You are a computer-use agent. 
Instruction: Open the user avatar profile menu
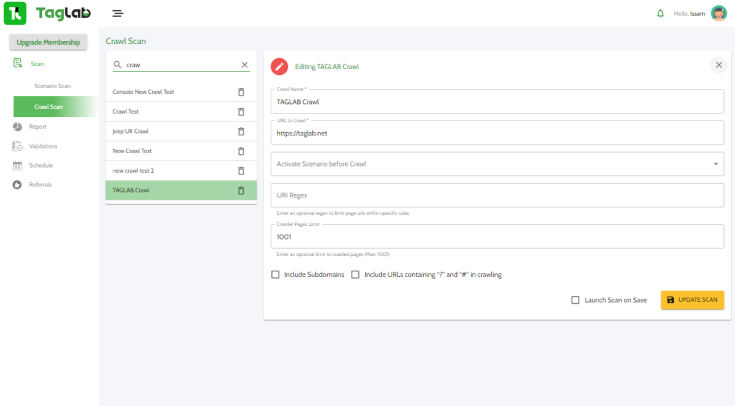[719, 14]
